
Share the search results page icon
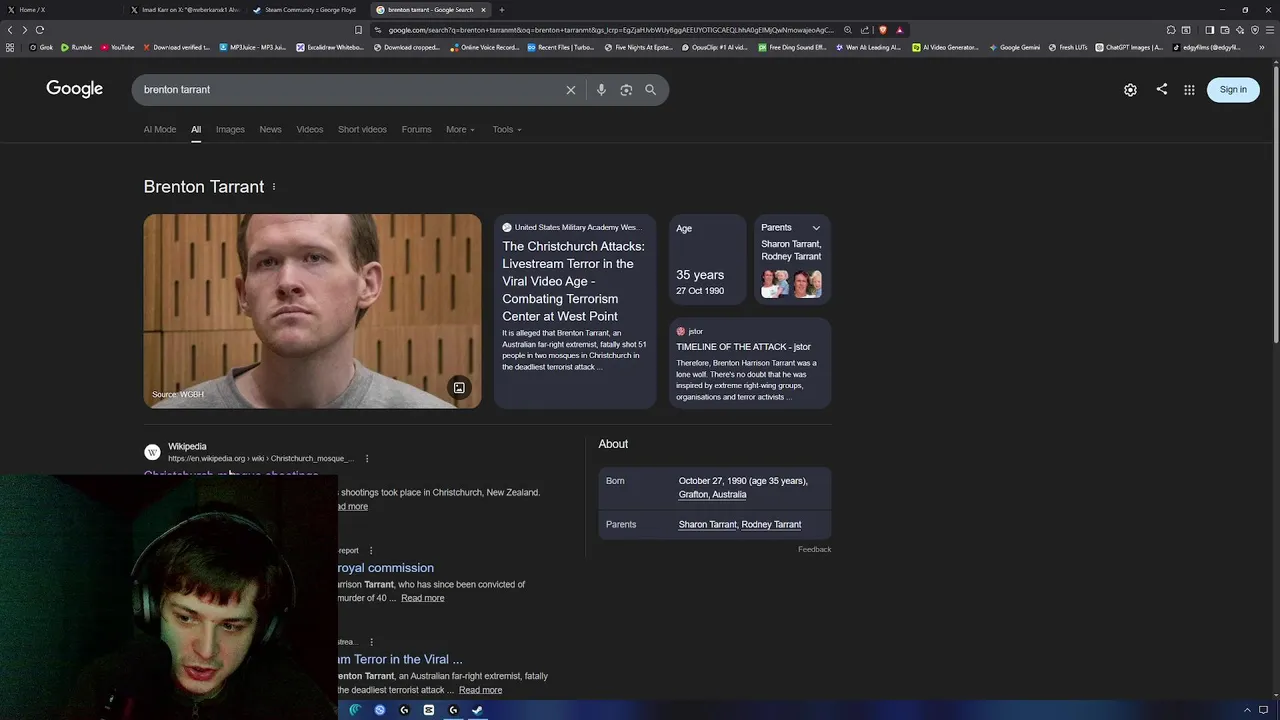coord(1161,89)
